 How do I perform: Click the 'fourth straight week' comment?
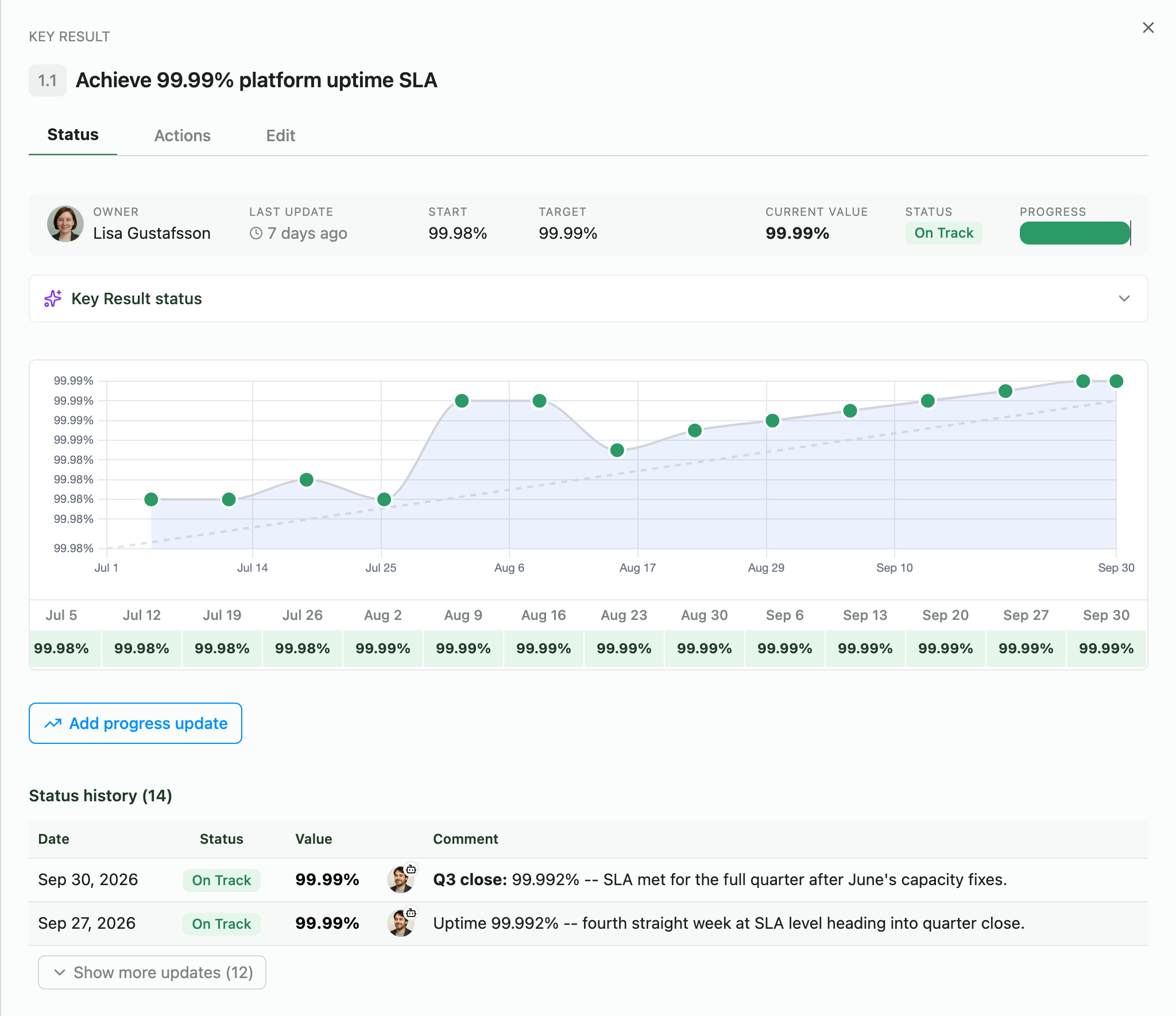click(729, 924)
